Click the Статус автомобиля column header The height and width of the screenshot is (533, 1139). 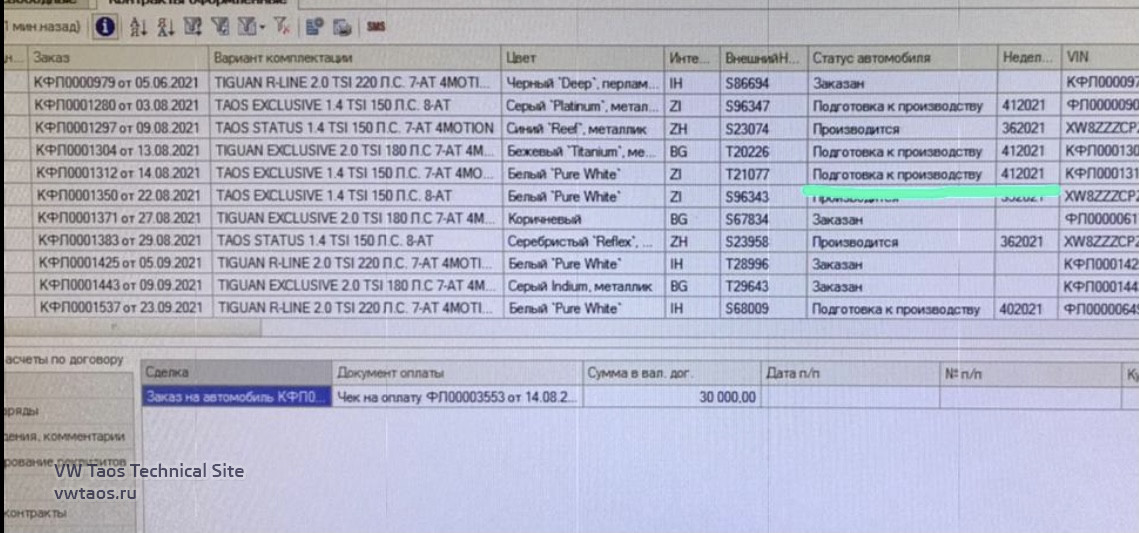tap(900, 58)
